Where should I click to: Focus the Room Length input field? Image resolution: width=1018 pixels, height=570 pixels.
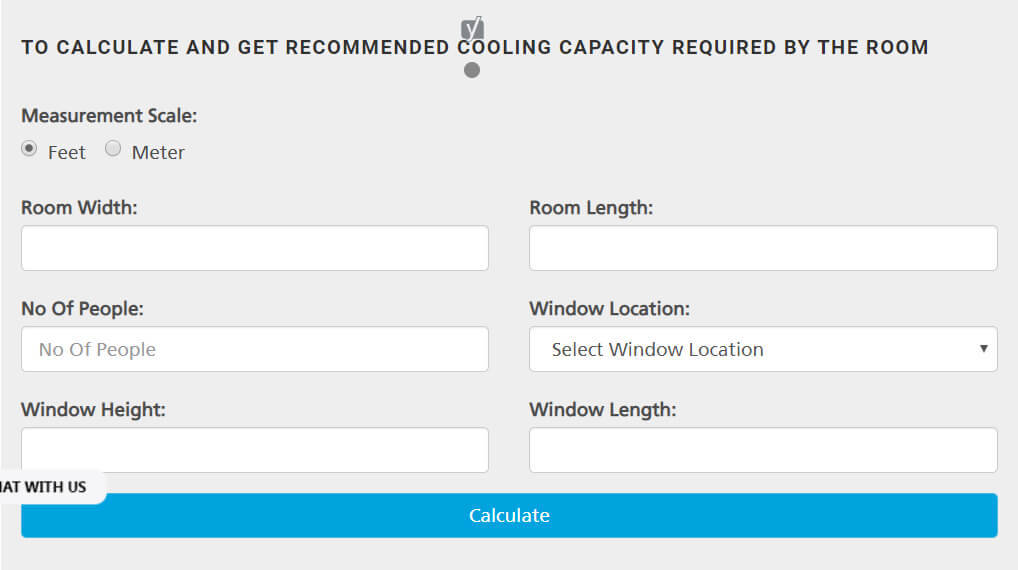click(763, 248)
